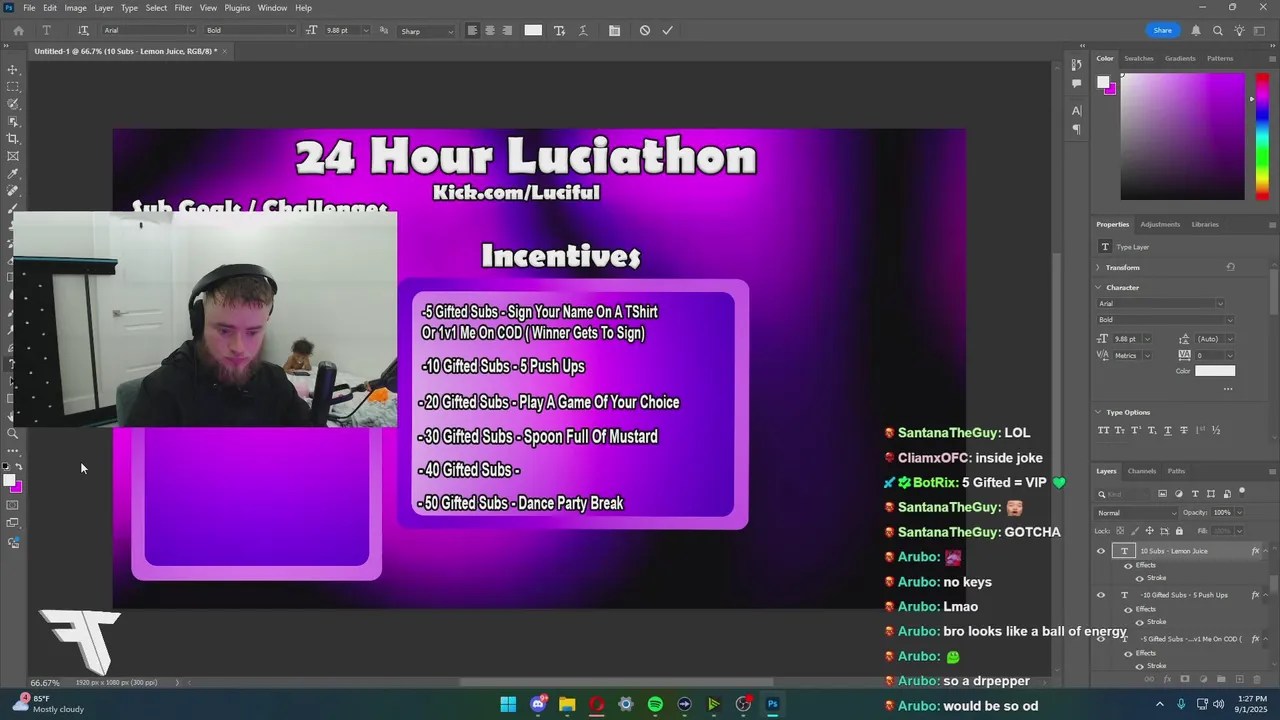Select the Frame tool

(x=13, y=156)
